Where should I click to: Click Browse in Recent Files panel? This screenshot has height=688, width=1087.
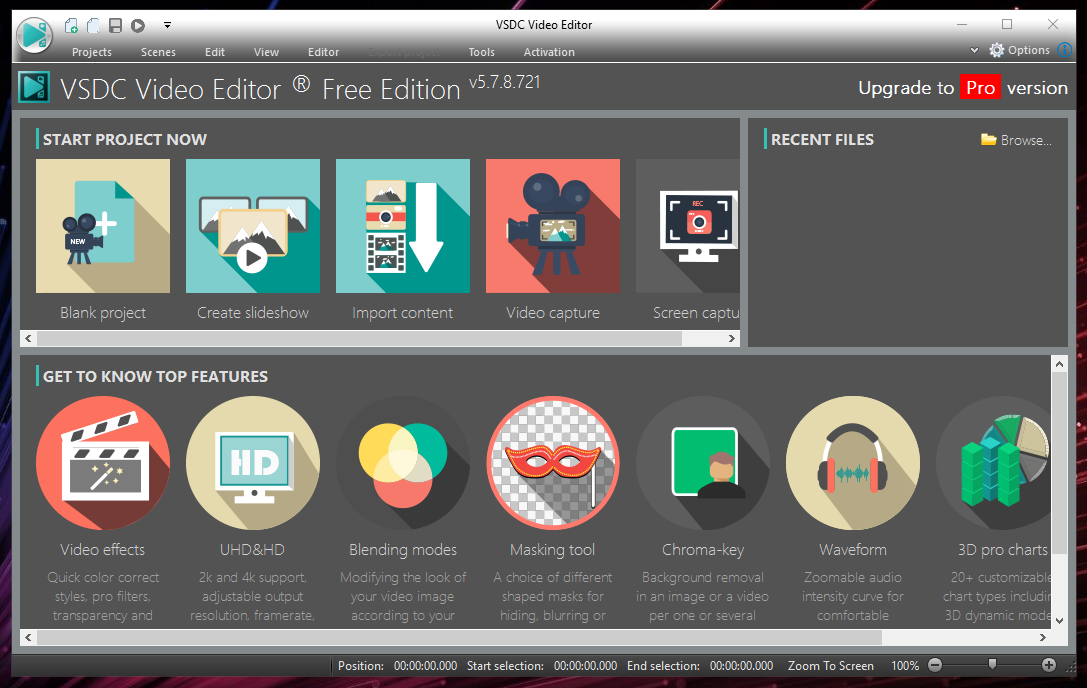point(1016,140)
